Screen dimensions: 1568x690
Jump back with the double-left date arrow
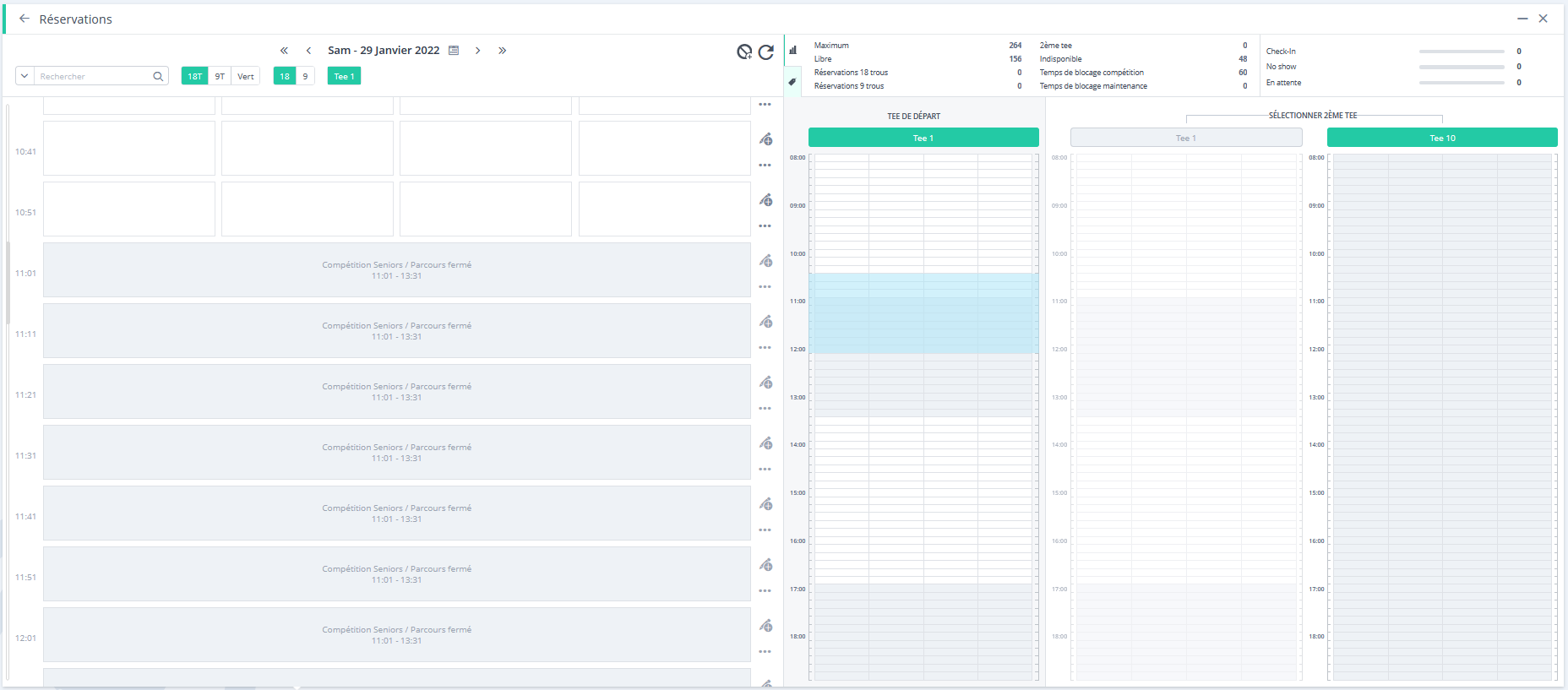tap(284, 51)
